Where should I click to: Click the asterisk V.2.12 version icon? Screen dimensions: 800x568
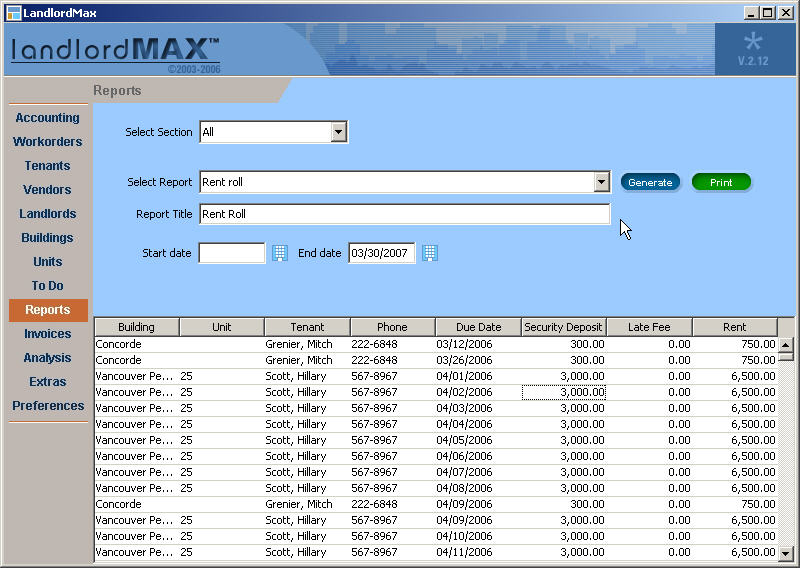coord(753,49)
